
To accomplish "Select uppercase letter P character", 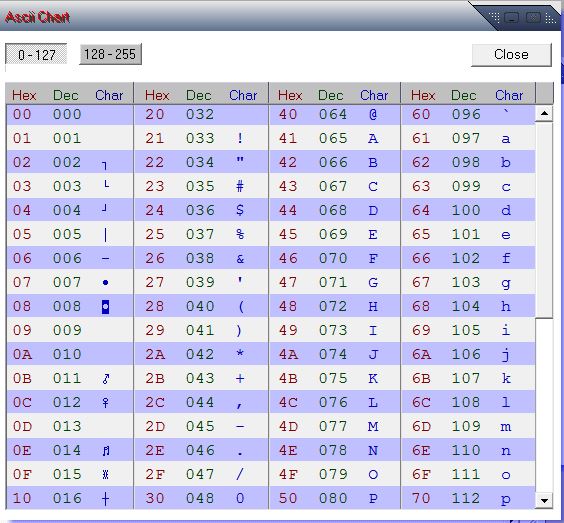I will coord(373,499).
